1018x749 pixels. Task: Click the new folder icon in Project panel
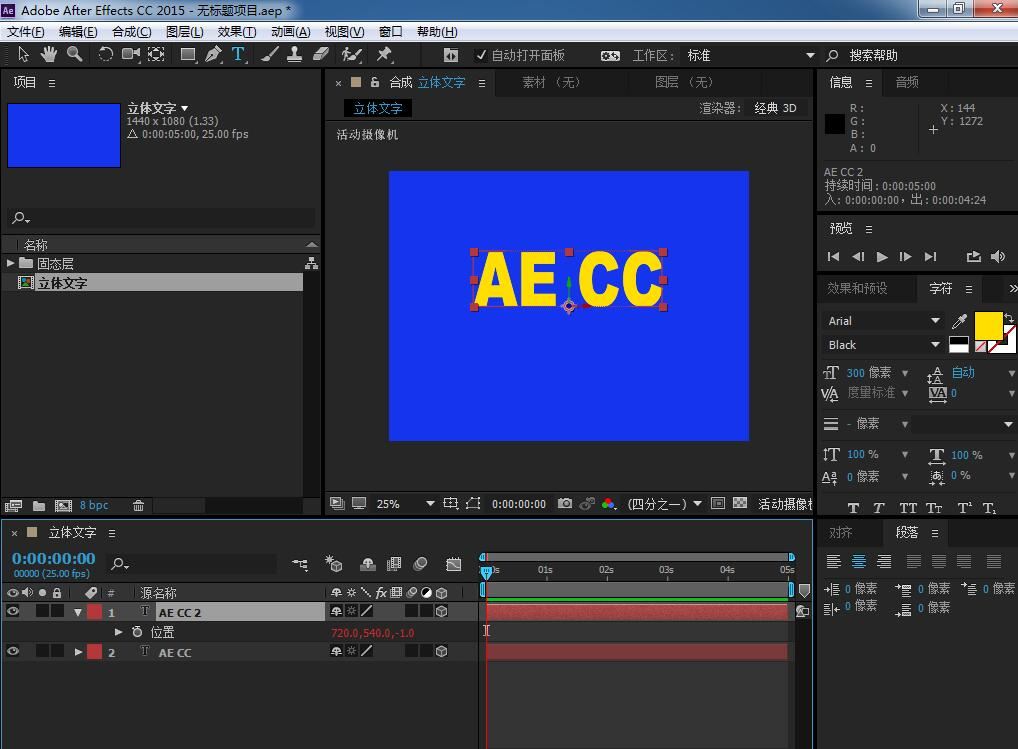(39, 506)
